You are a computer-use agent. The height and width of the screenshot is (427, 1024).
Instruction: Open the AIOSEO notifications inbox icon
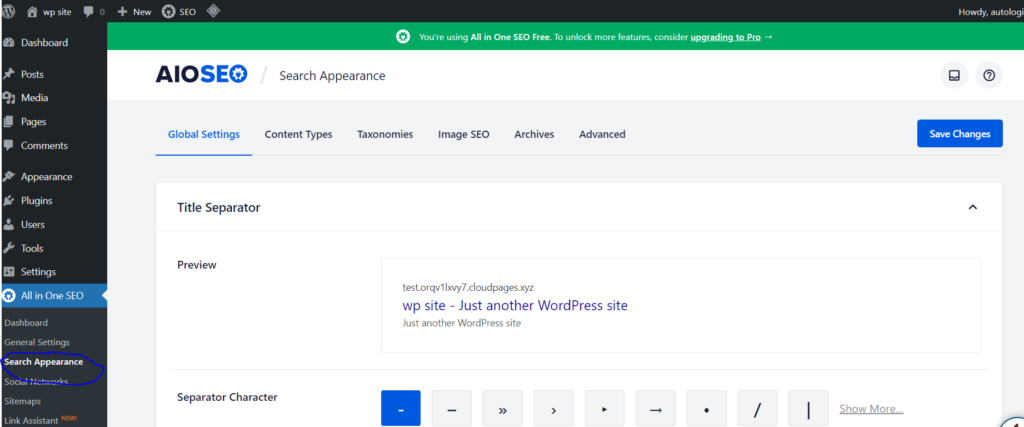(x=954, y=75)
